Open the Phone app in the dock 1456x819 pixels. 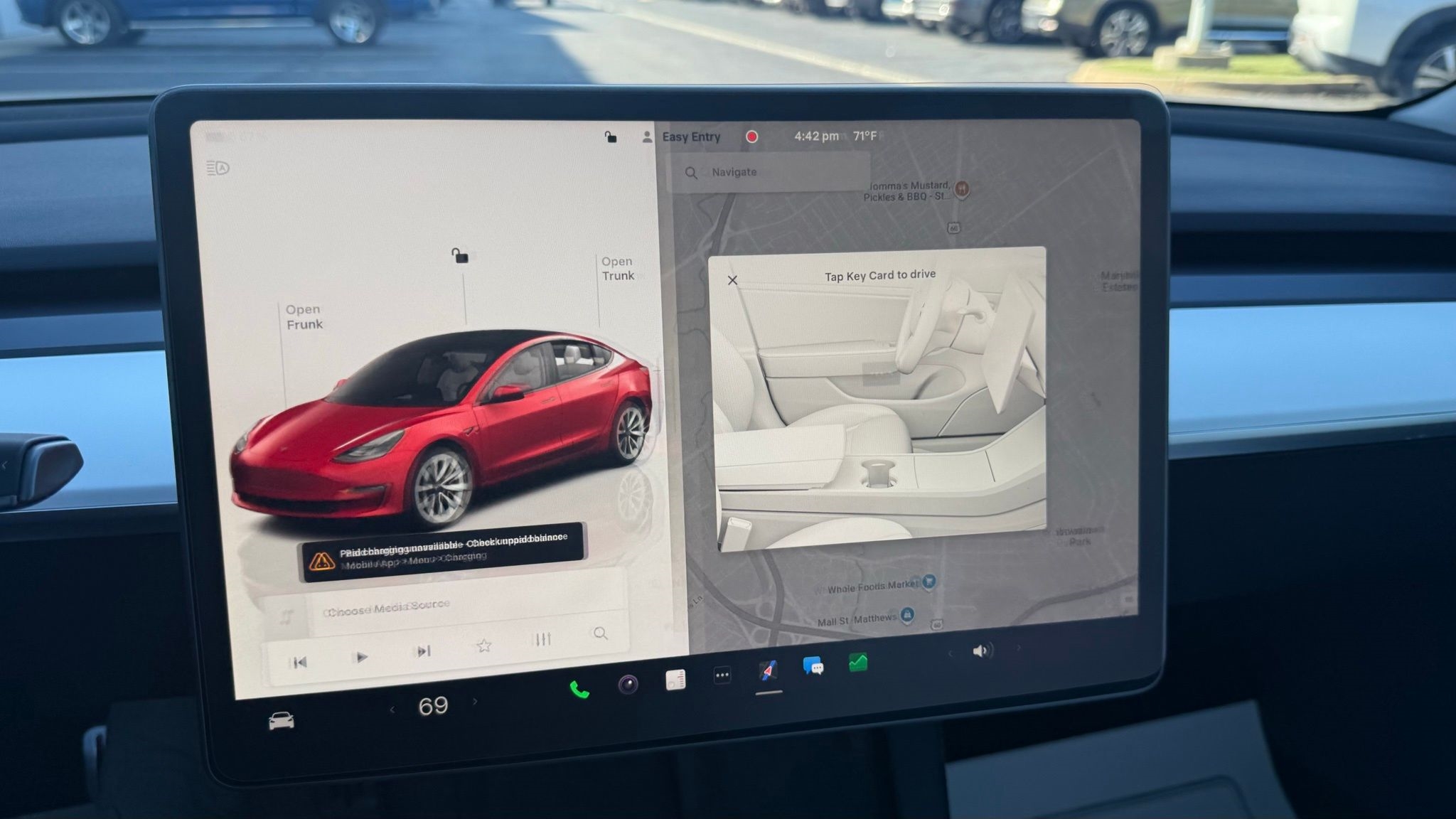tap(579, 689)
